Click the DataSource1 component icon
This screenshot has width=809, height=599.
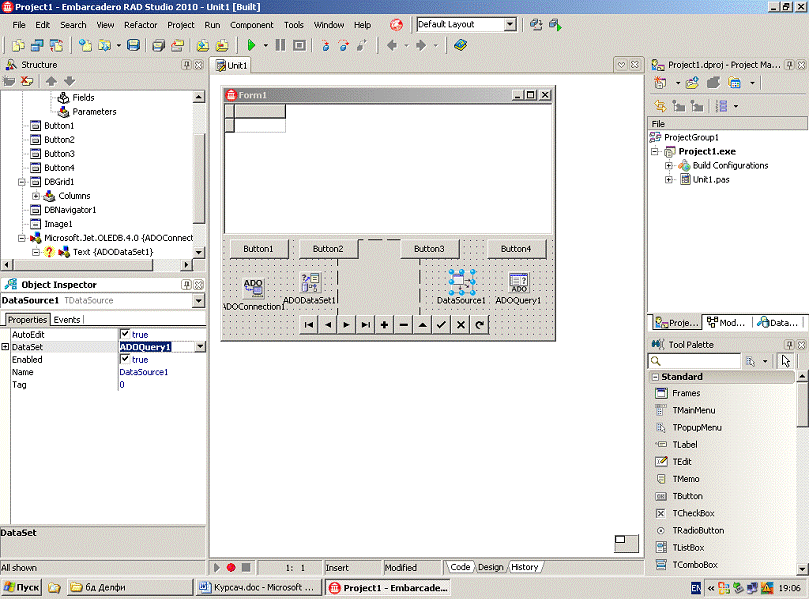tap(461, 283)
